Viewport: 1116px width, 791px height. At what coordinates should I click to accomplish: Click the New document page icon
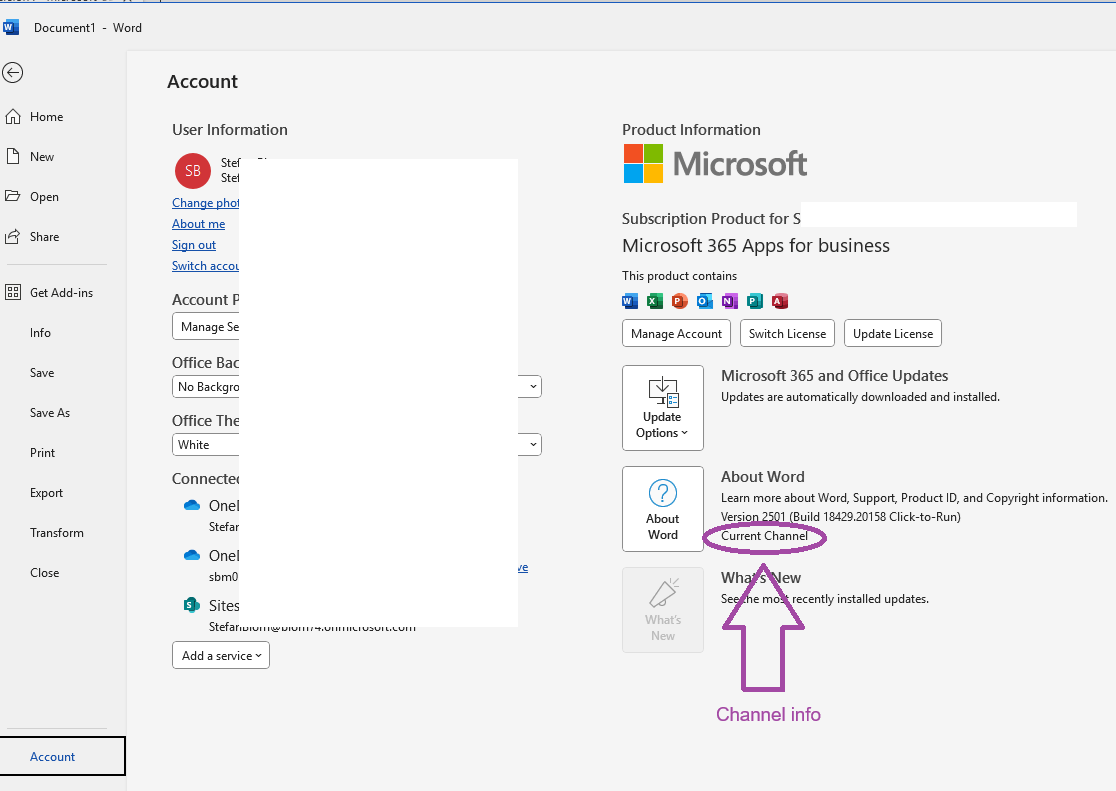(x=13, y=157)
